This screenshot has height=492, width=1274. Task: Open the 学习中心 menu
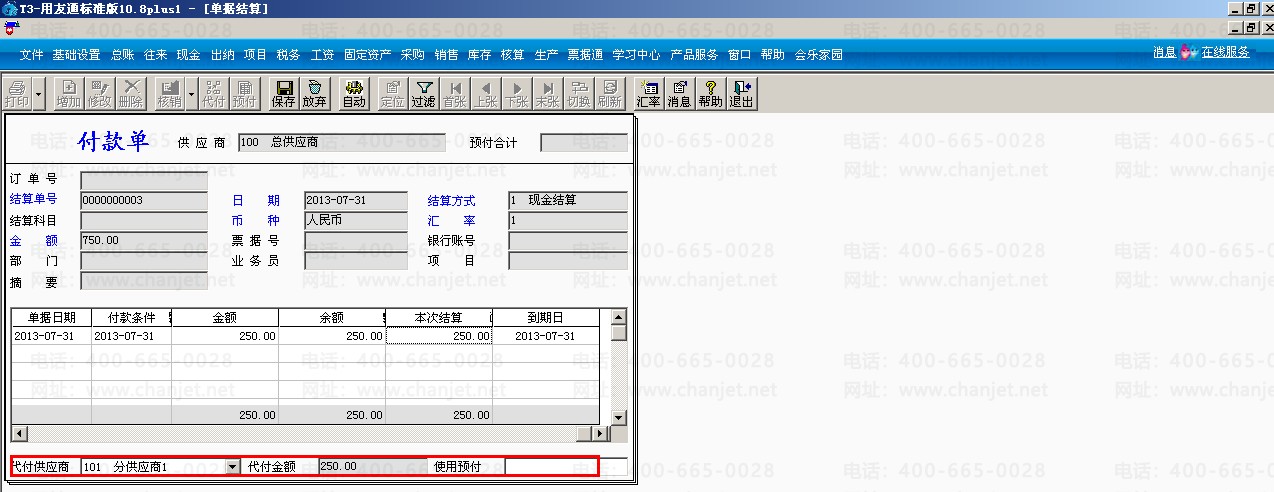click(x=636, y=55)
